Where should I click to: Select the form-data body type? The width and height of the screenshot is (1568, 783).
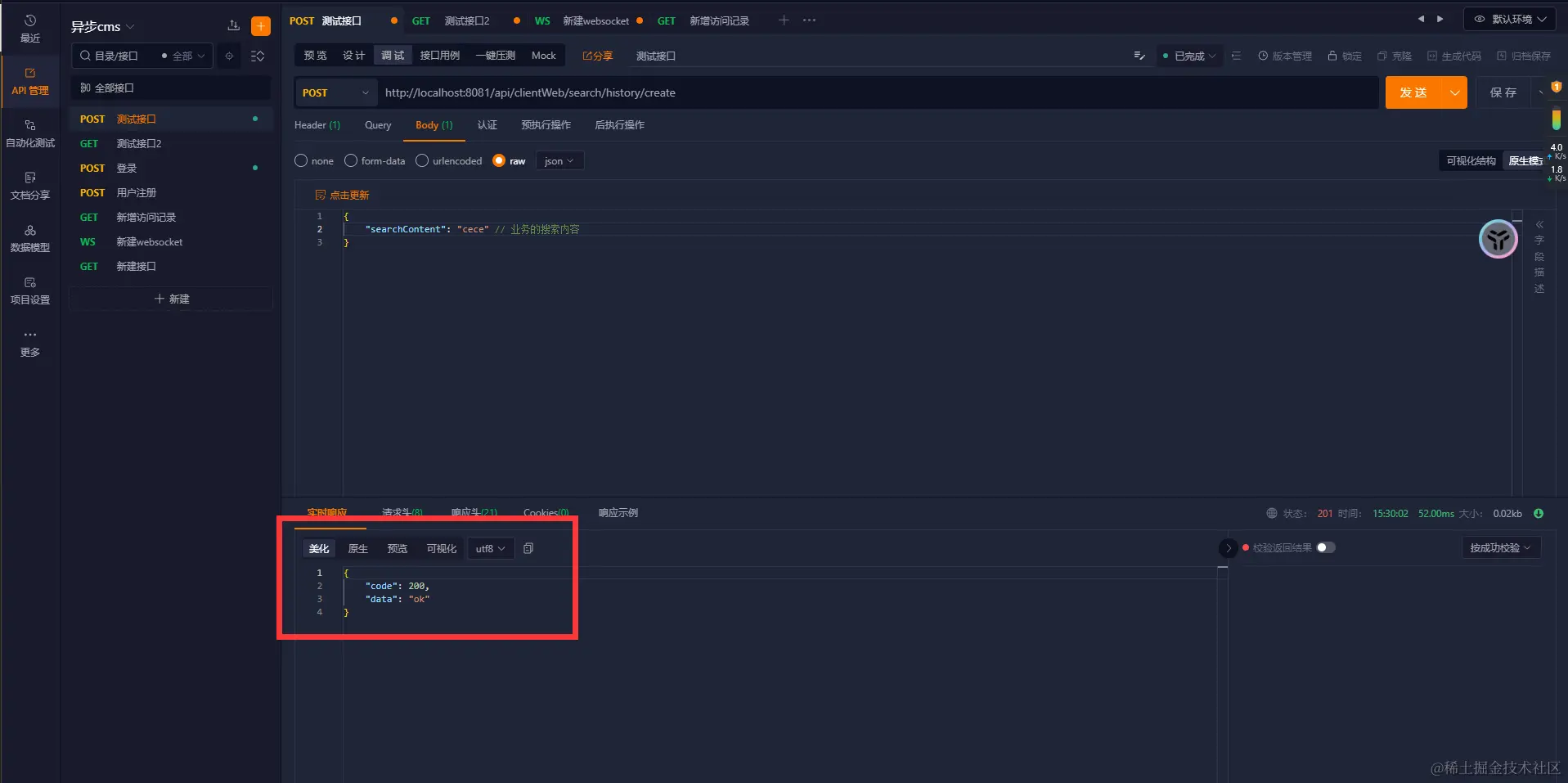coord(375,161)
